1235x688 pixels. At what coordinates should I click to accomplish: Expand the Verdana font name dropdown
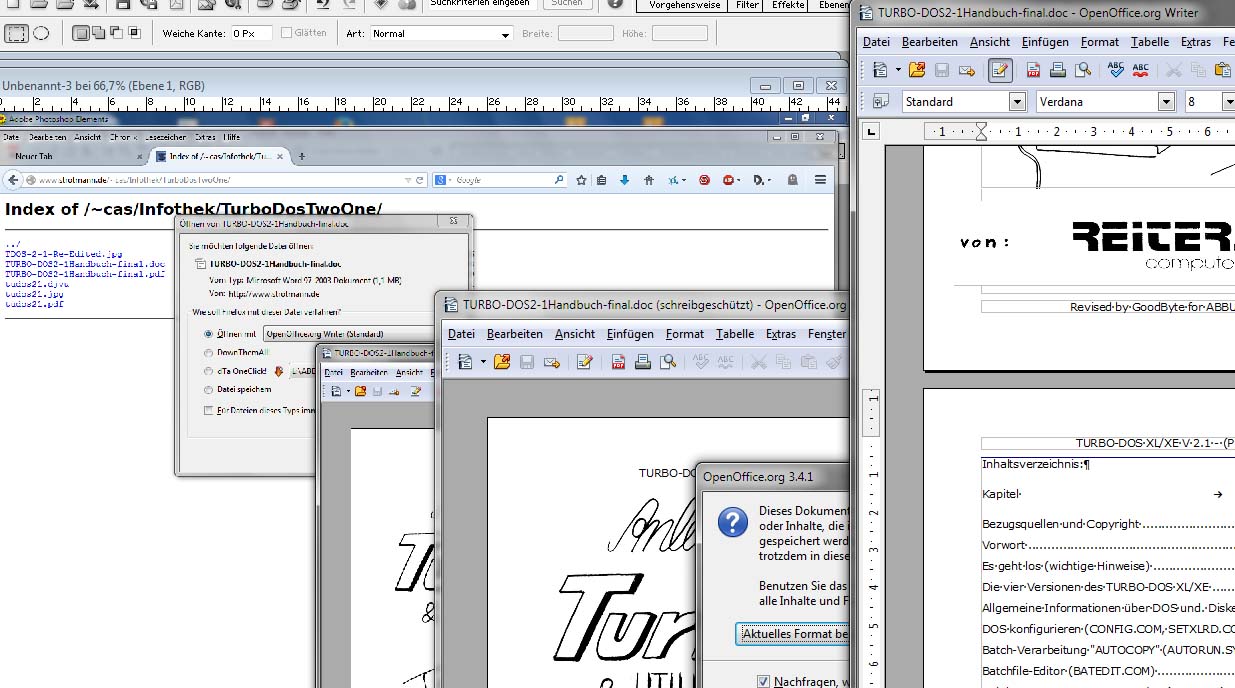point(1166,101)
